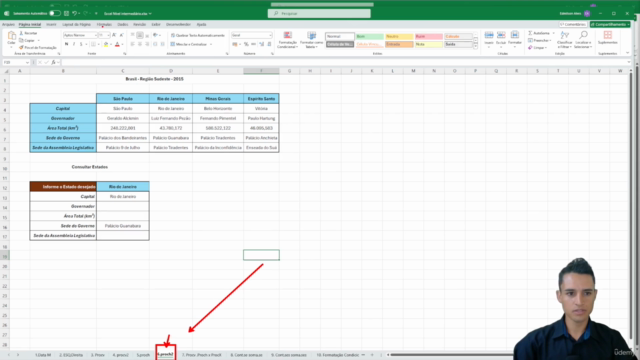Apply the Ruim red cell style

429,36
